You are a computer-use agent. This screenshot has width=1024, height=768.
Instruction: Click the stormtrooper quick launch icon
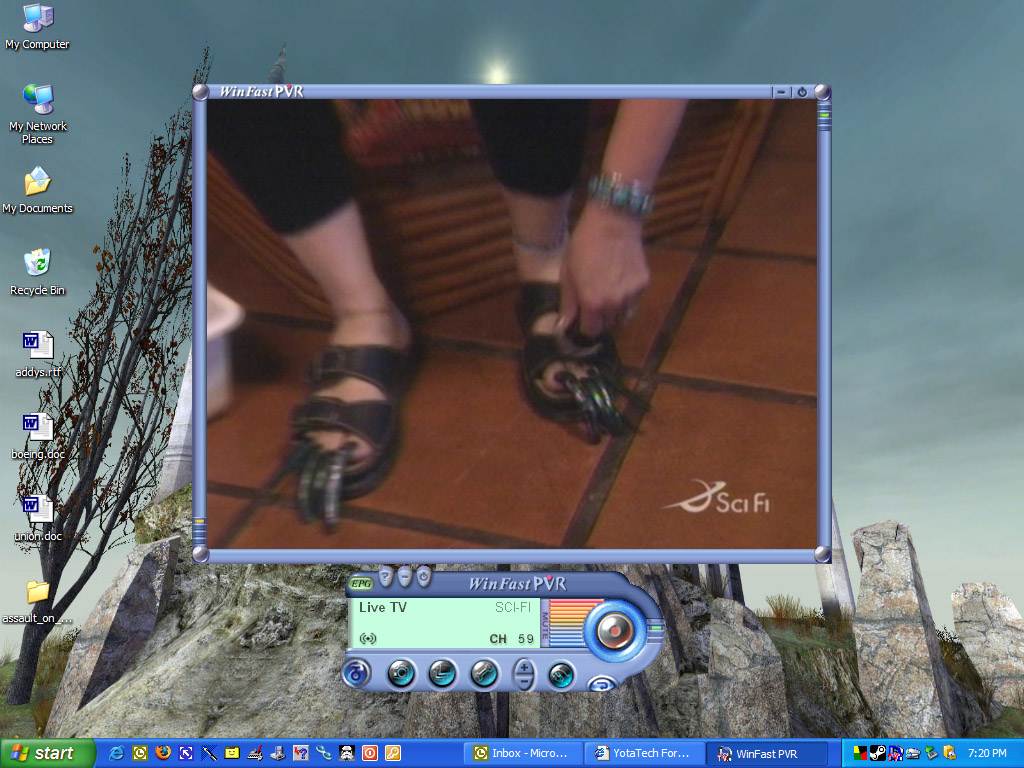pyautogui.click(x=347, y=753)
